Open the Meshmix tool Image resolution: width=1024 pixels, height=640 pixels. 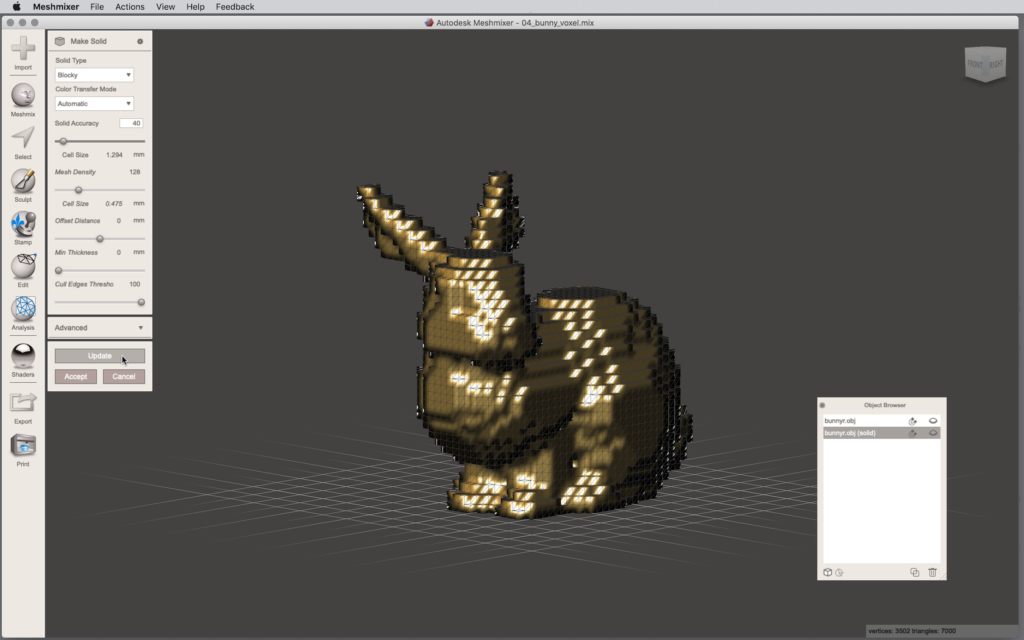(x=23, y=96)
